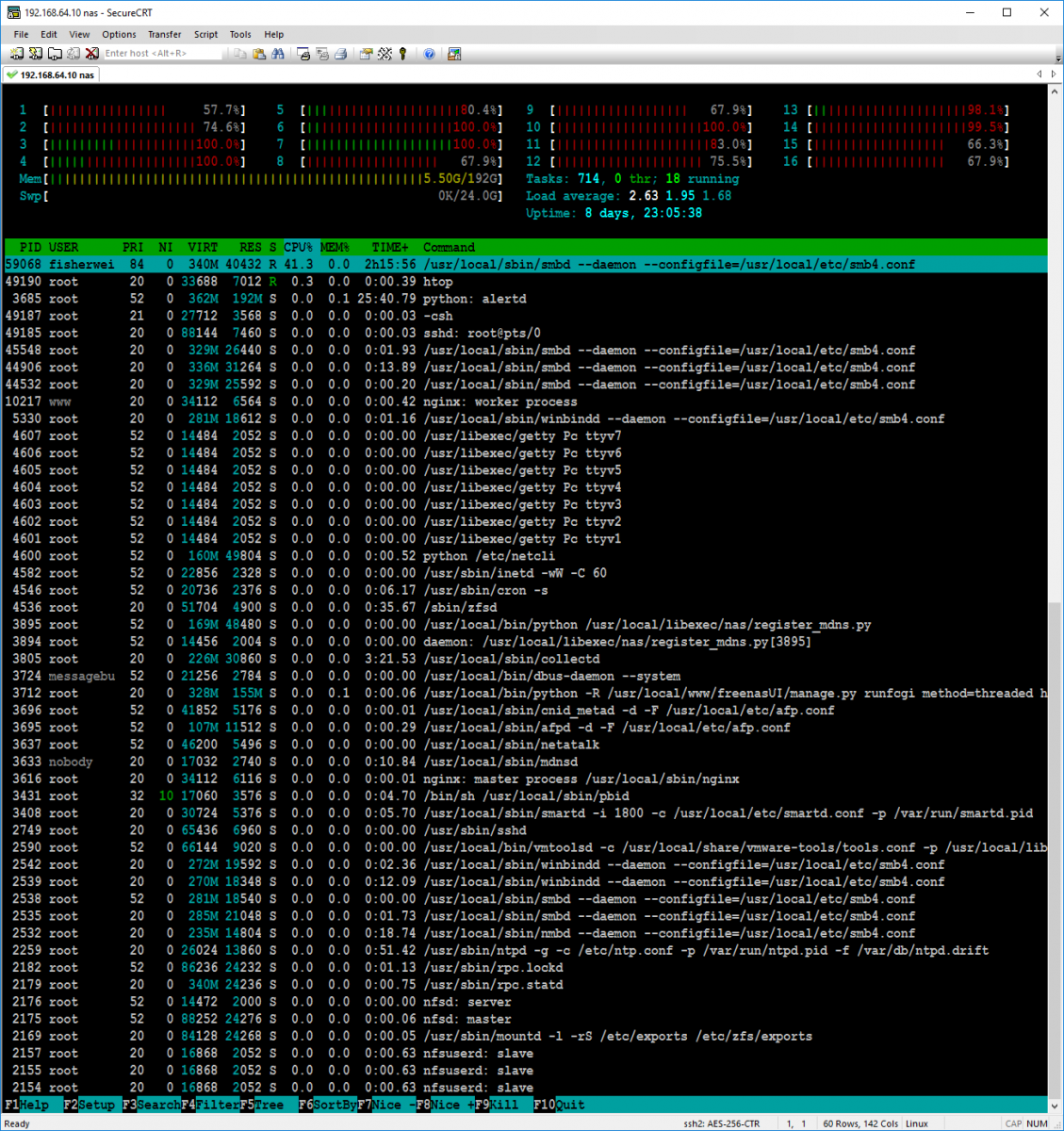The image size is (1064, 1131).
Task: Click the public key icon
Action: [x=403, y=54]
